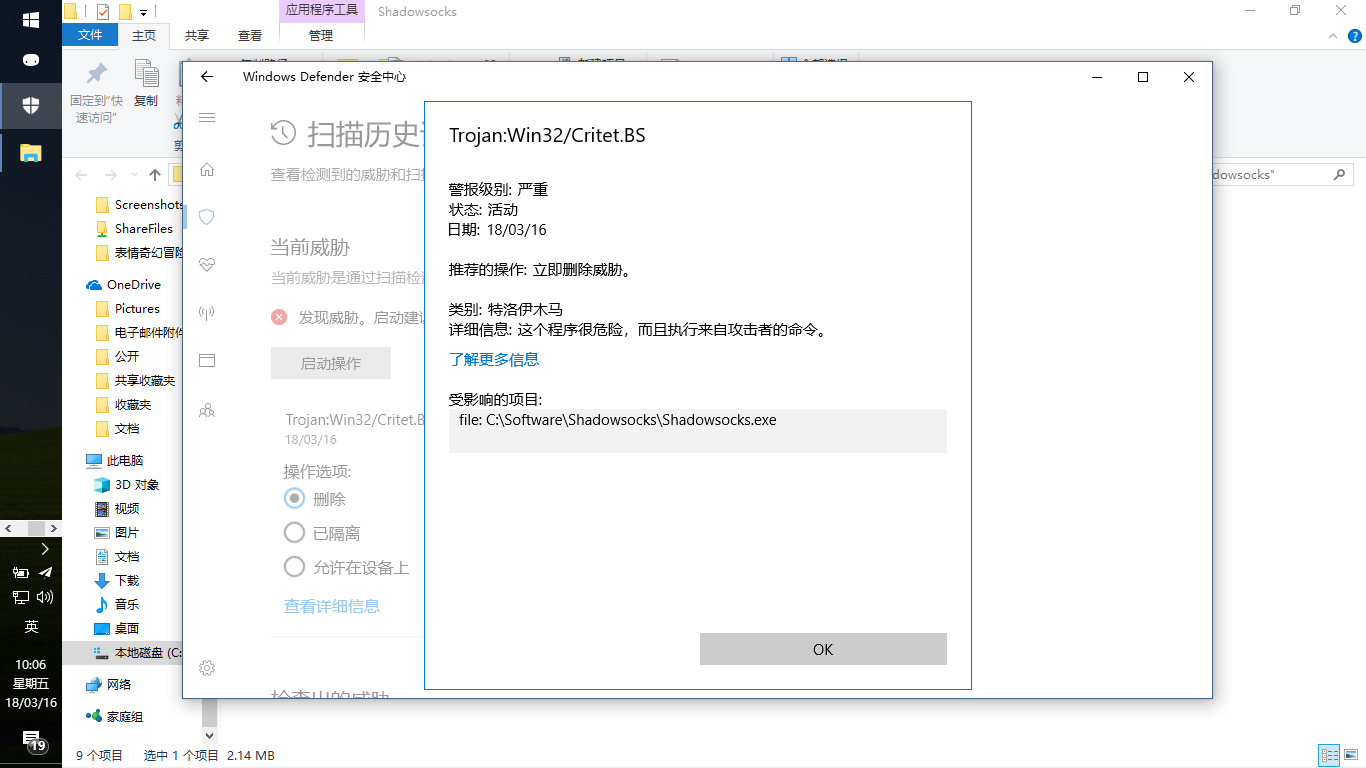1366x768 pixels.
Task: Open the taskbar app below the Start button
Action: click(x=31, y=60)
